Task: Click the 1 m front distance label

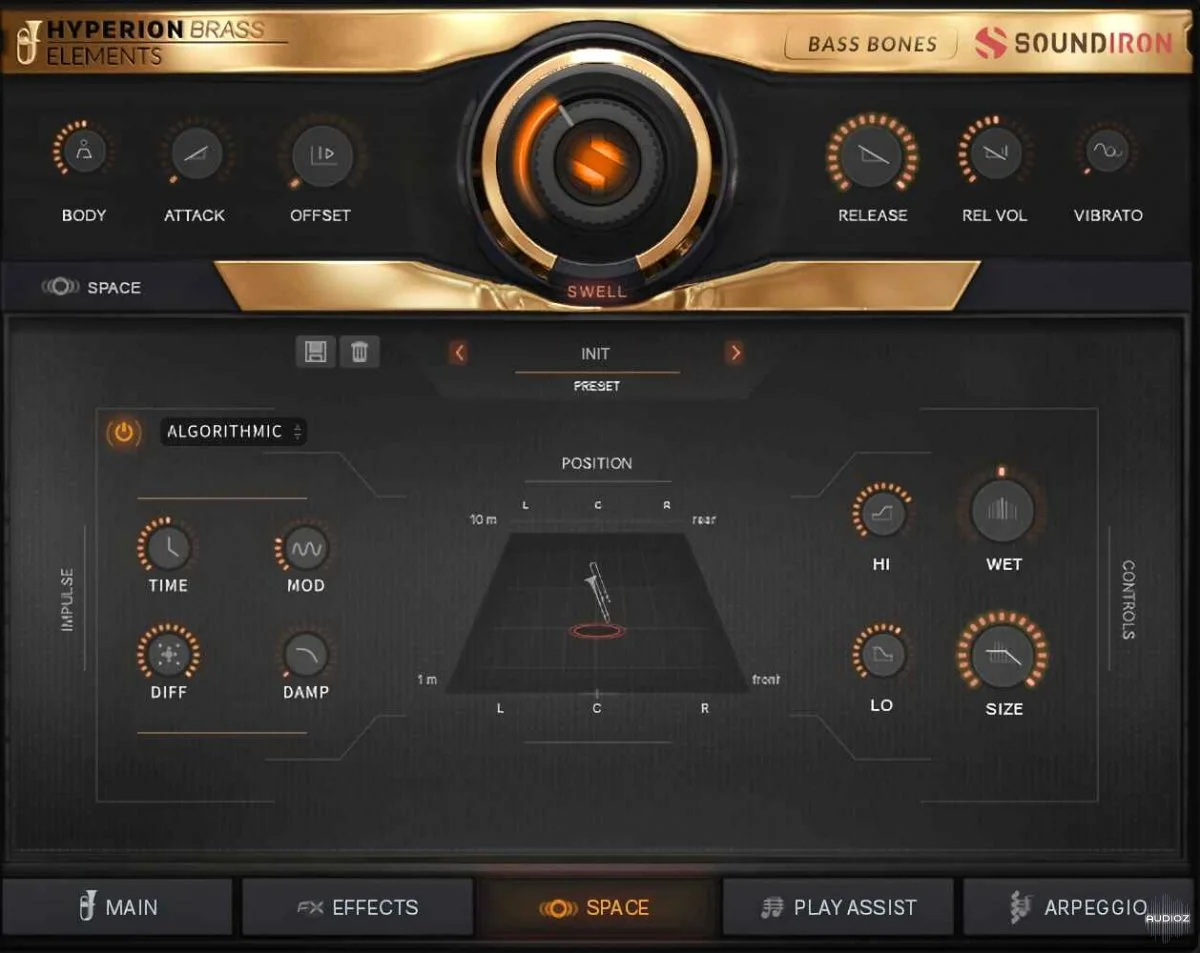Action: click(x=427, y=680)
